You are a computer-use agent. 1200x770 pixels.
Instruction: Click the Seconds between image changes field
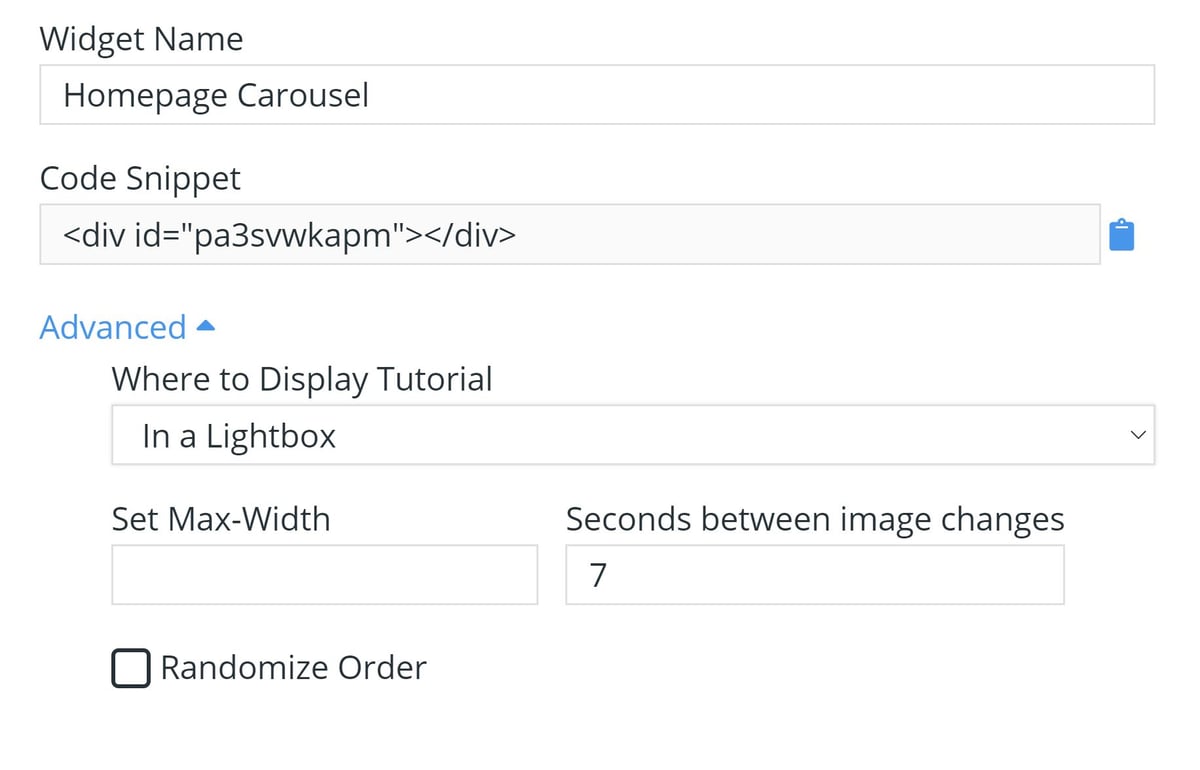813,574
